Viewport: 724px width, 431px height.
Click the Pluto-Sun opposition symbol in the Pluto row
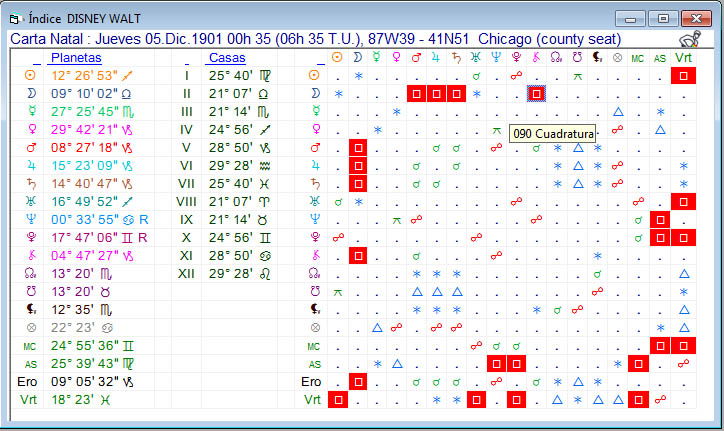[338, 237]
